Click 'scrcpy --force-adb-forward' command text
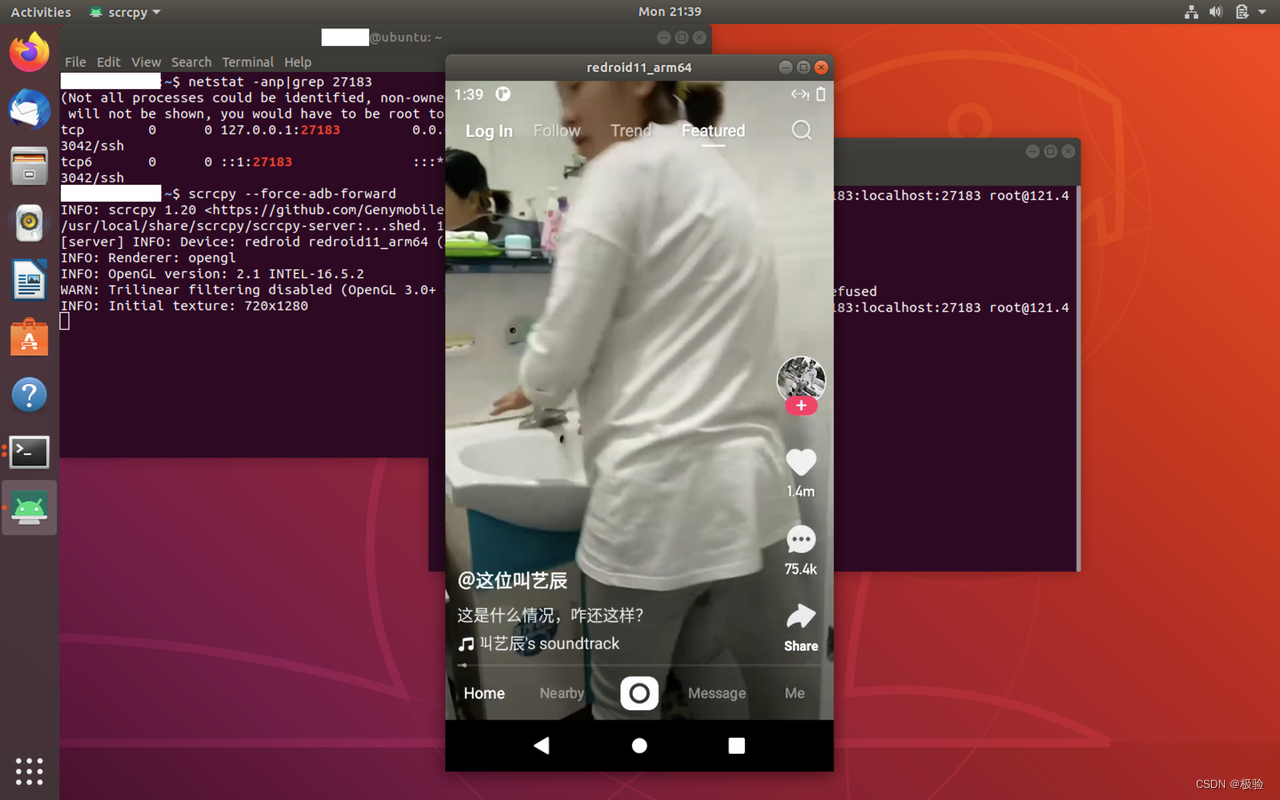Viewport: 1280px width, 800px height. pyautogui.click(x=292, y=194)
